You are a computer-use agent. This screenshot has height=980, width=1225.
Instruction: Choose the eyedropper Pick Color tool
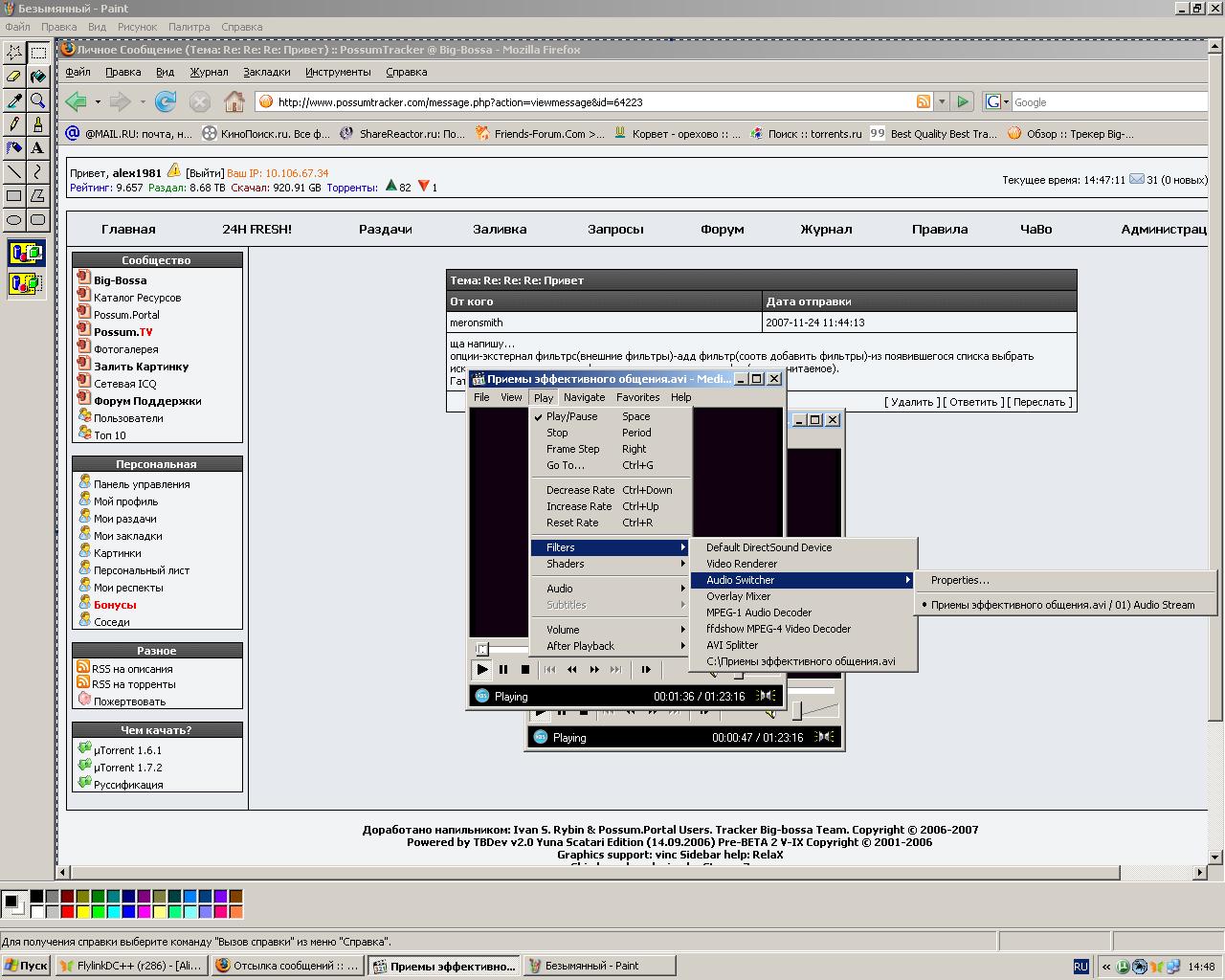13,100
